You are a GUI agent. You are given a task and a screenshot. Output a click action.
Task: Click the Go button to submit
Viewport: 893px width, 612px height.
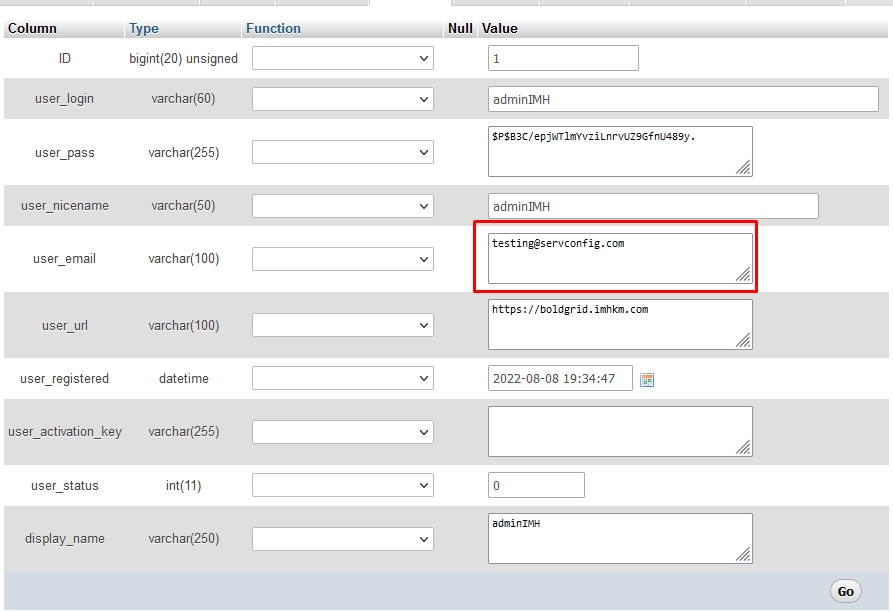tap(845, 591)
